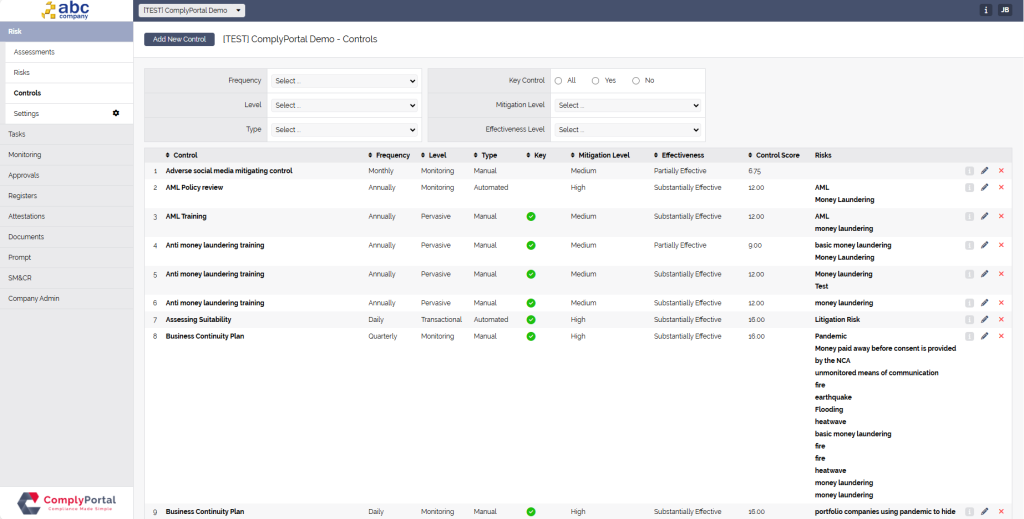The image size is (1024, 519).
Task: Open the info icon in top bar
Action: click(x=986, y=10)
